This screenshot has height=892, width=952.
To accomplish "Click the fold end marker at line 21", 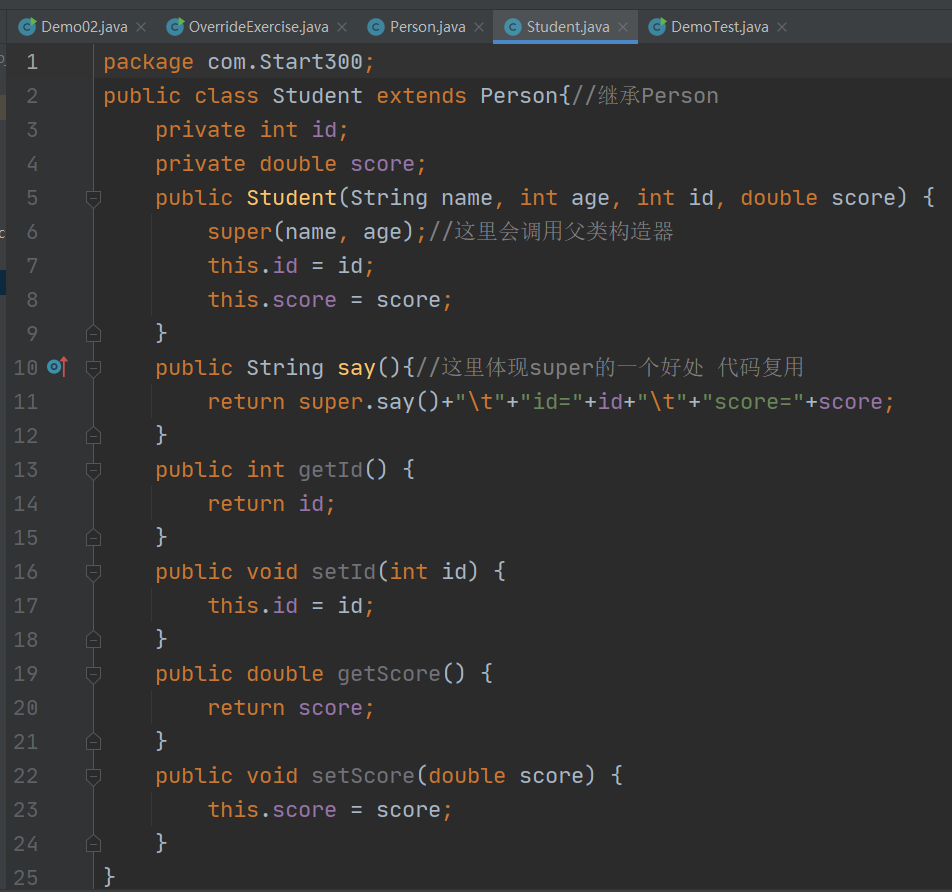I will (93, 742).
